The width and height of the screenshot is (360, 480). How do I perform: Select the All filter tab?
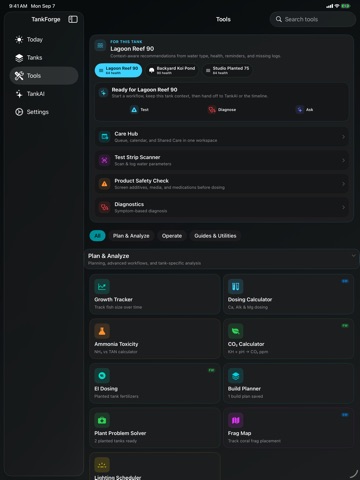pyautogui.click(x=97, y=236)
